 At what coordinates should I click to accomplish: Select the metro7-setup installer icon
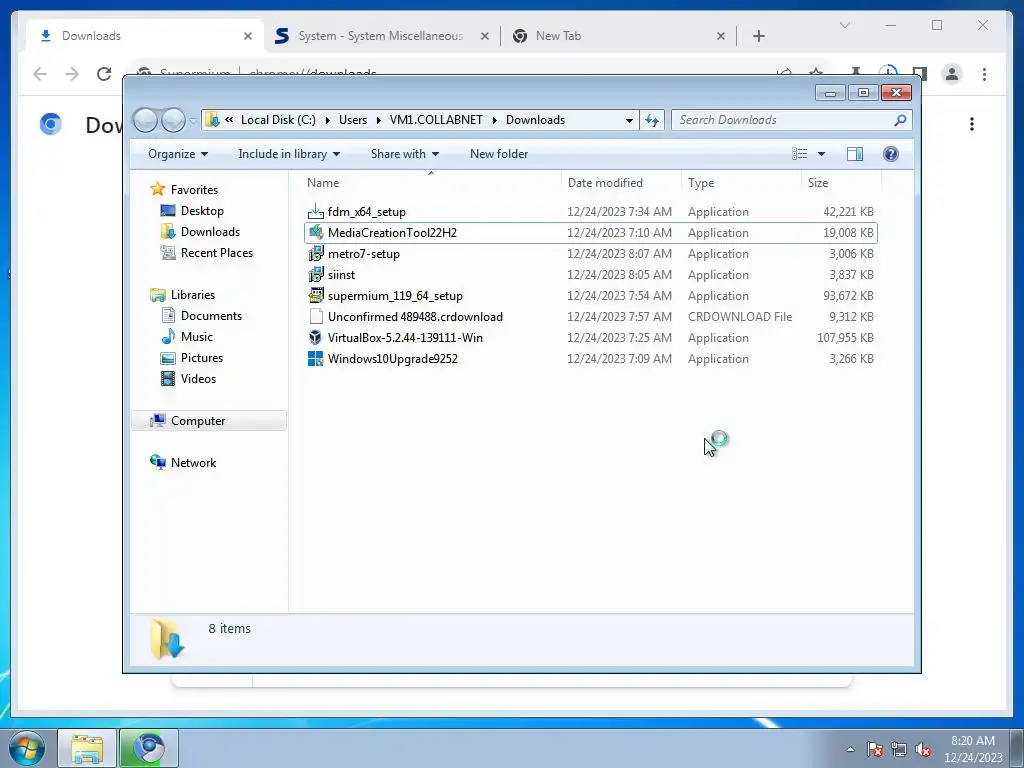pyautogui.click(x=315, y=253)
